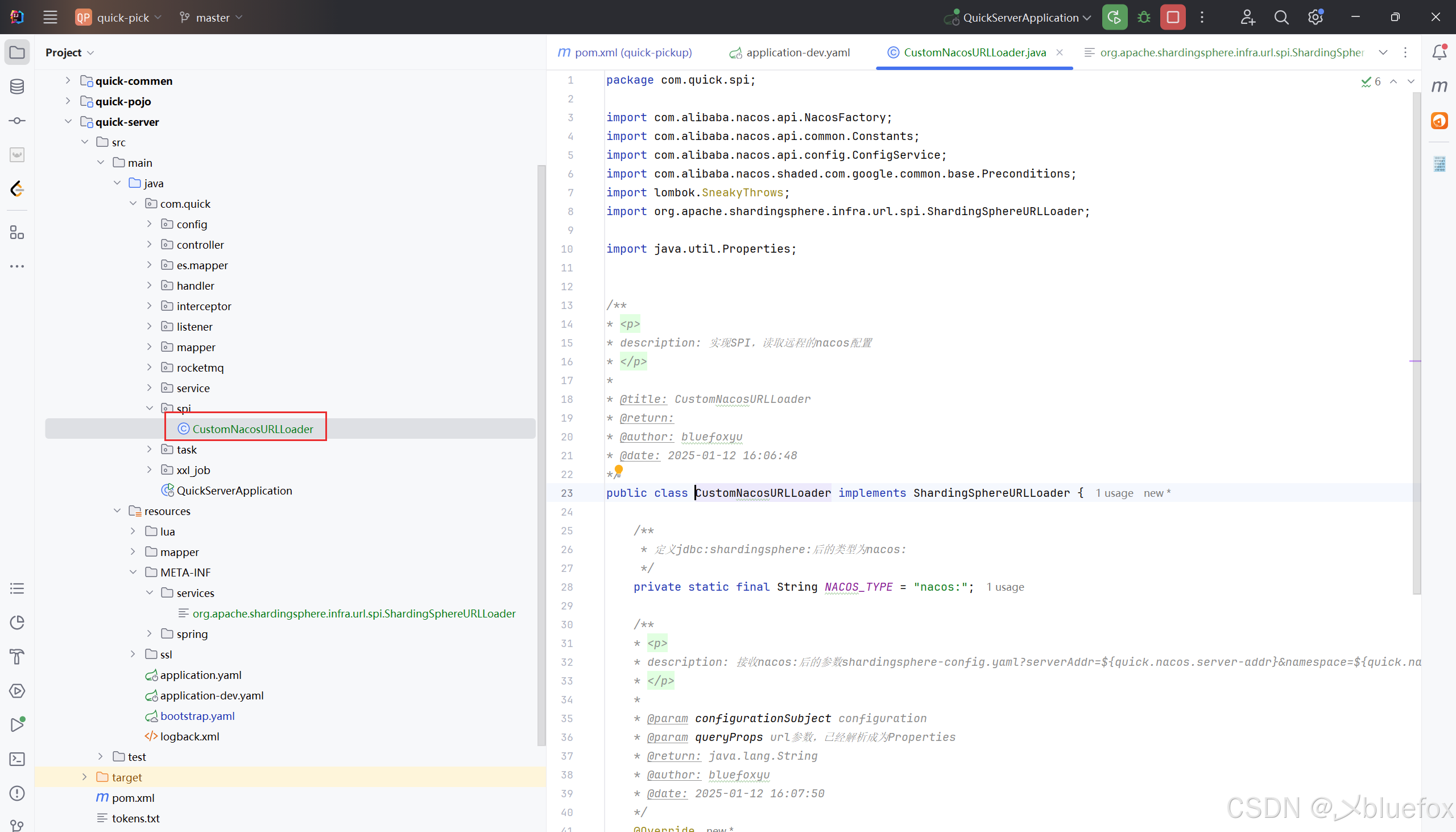Open the Maven tool window icon
Image resolution: width=1456 pixels, height=832 pixels.
coord(1439,87)
